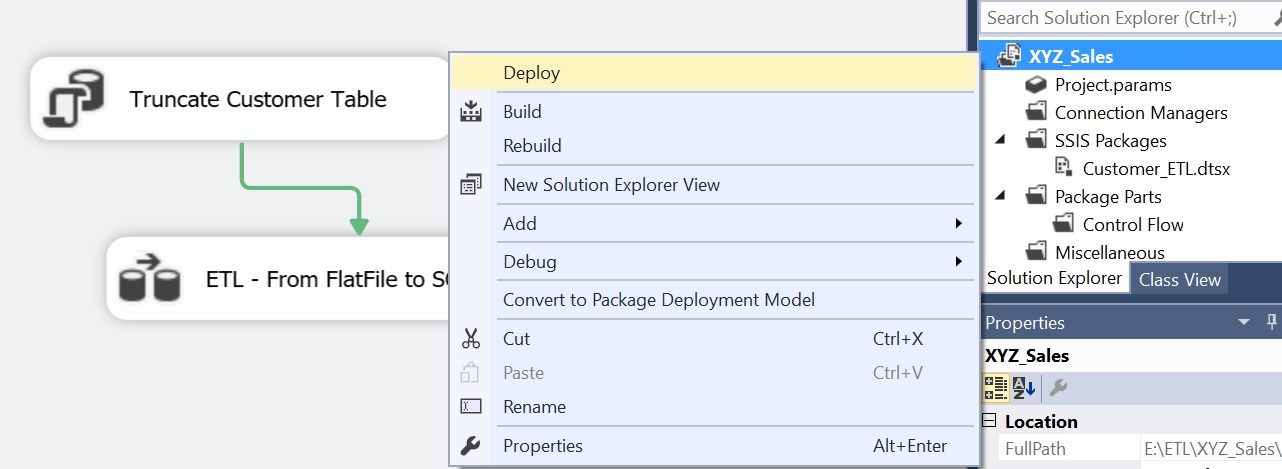The image size is (1282, 469).
Task: Select Rename in the context menu
Action: click(x=713, y=407)
